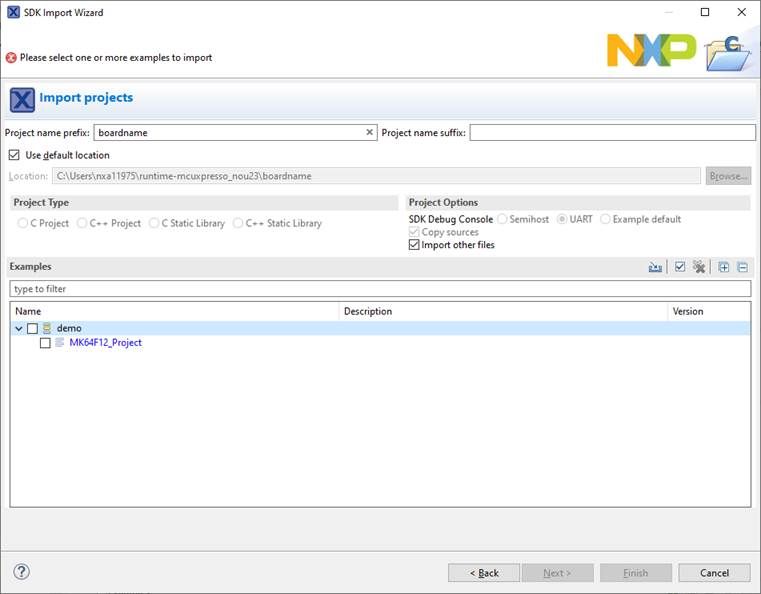Click the SDK Import Wizard title icon
The width and height of the screenshot is (761, 594).
[13, 12]
